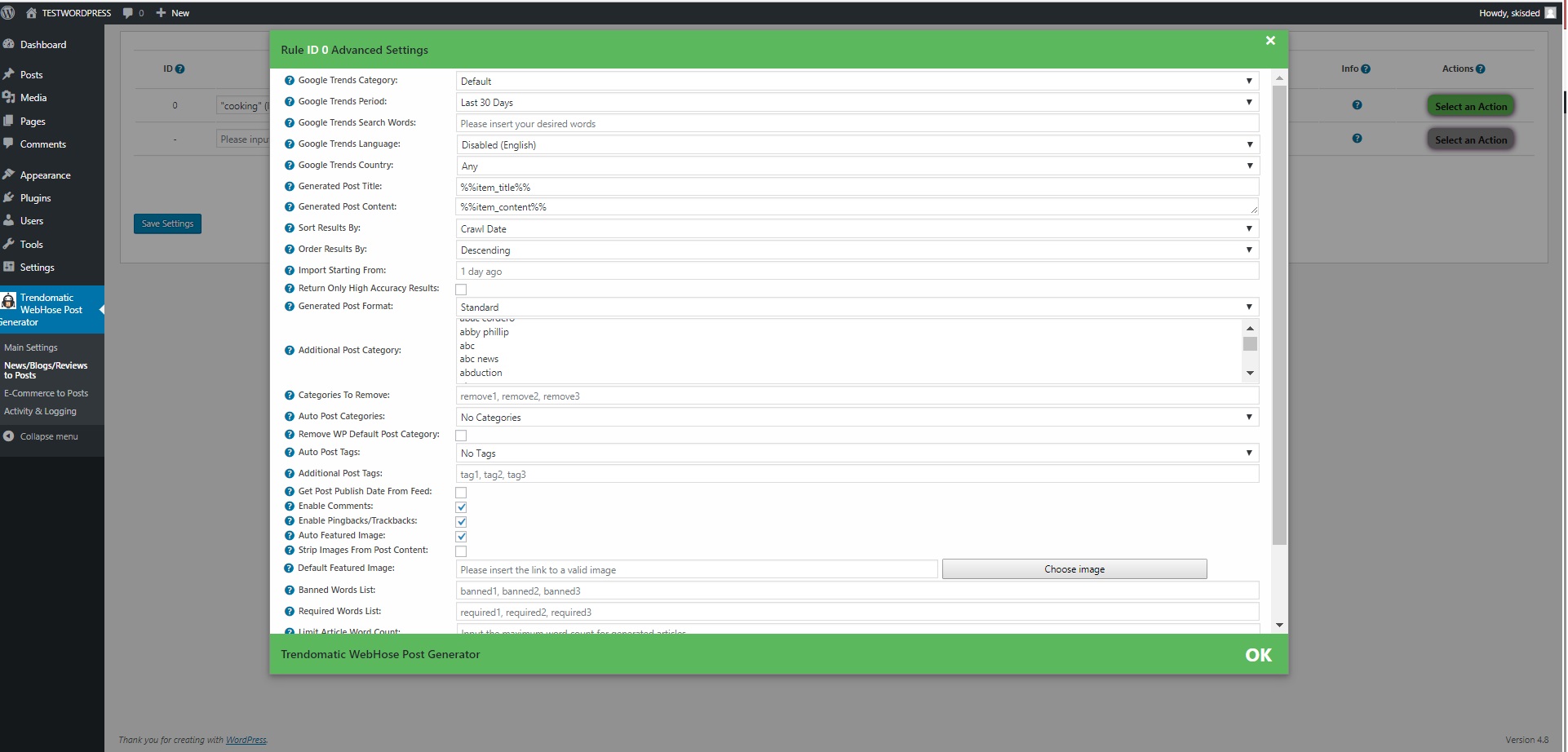Click Google Trends Search Words input field
This screenshot has height=752, width=1568.
click(857, 124)
